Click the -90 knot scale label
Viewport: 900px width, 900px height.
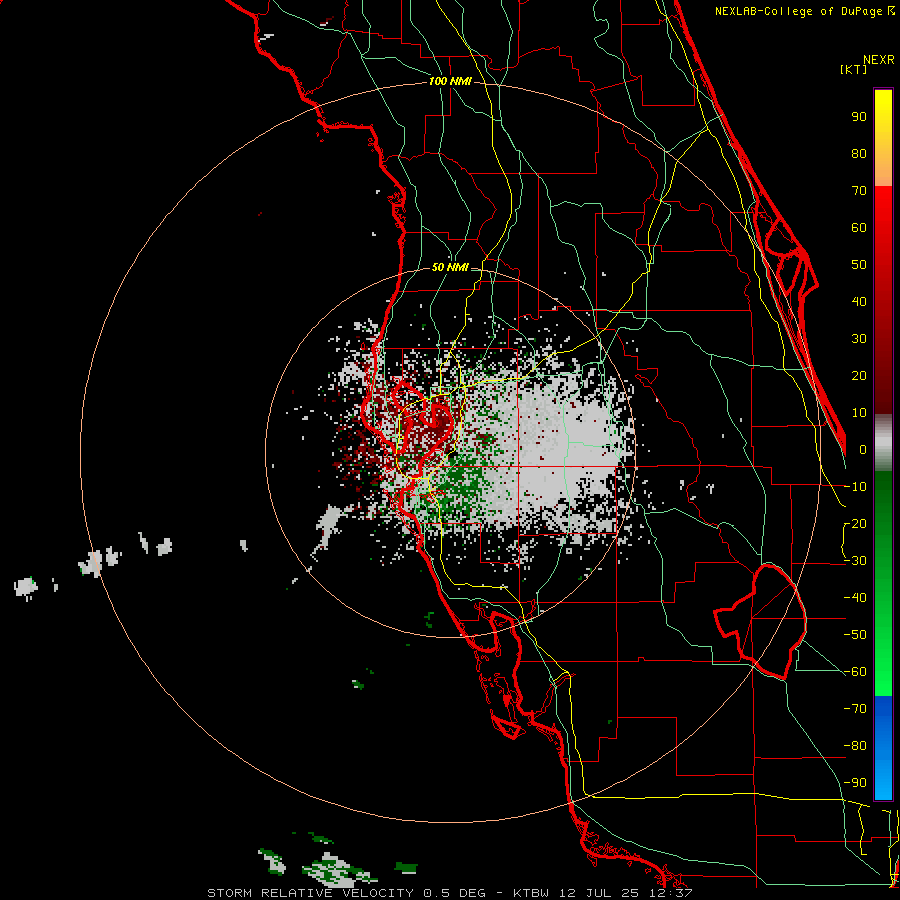[x=855, y=783]
